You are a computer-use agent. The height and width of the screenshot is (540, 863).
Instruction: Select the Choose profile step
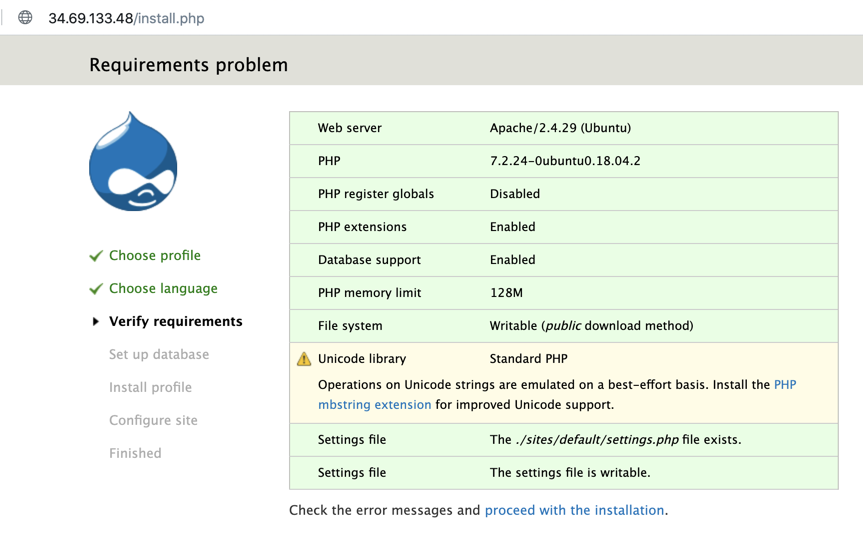(154, 256)
